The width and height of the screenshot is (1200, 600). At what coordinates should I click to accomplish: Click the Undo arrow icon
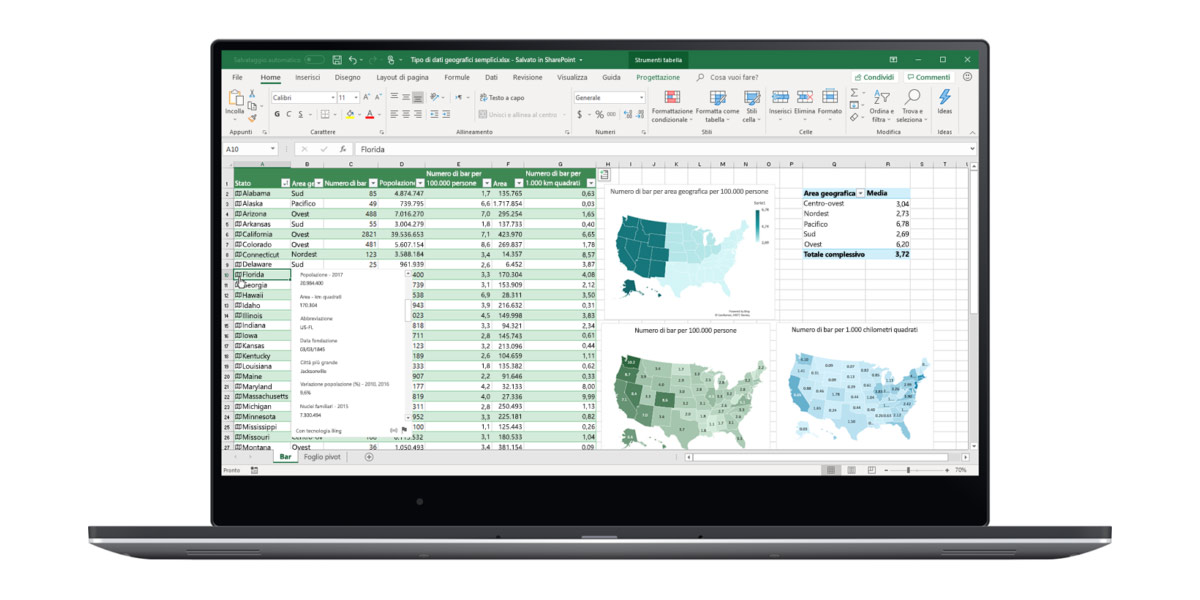[x=353, y=60]
